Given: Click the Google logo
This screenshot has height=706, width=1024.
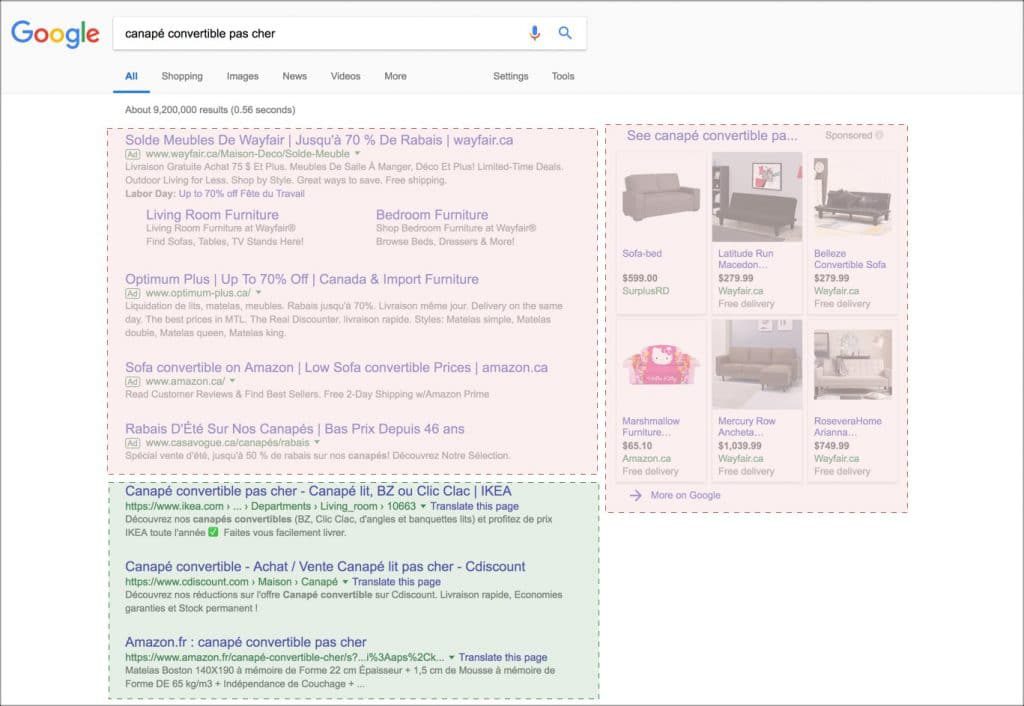Looking at the screenshot, I should pyautogui.click(x=56, y=33).
